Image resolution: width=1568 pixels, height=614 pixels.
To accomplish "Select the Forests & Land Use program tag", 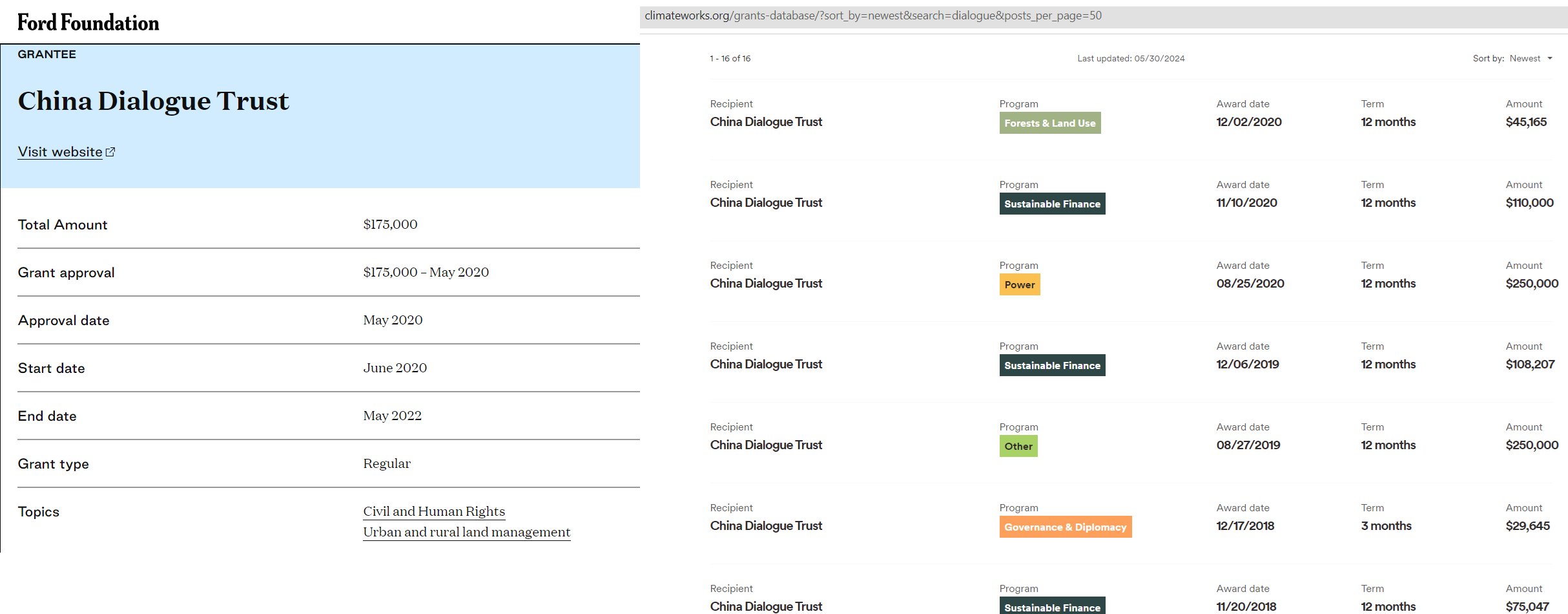I will 1049,123.
